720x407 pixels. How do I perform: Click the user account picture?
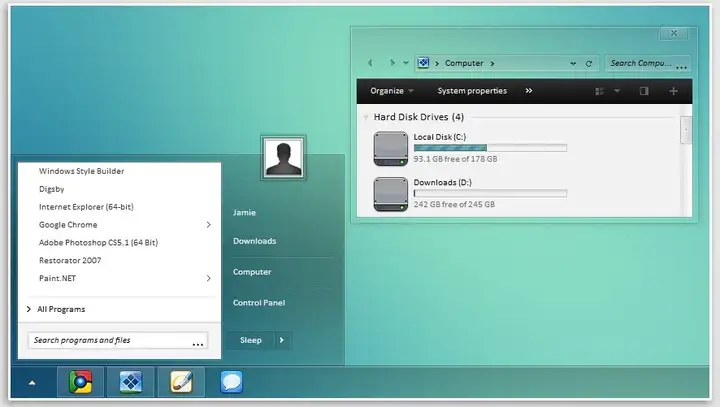pos(283,158)
